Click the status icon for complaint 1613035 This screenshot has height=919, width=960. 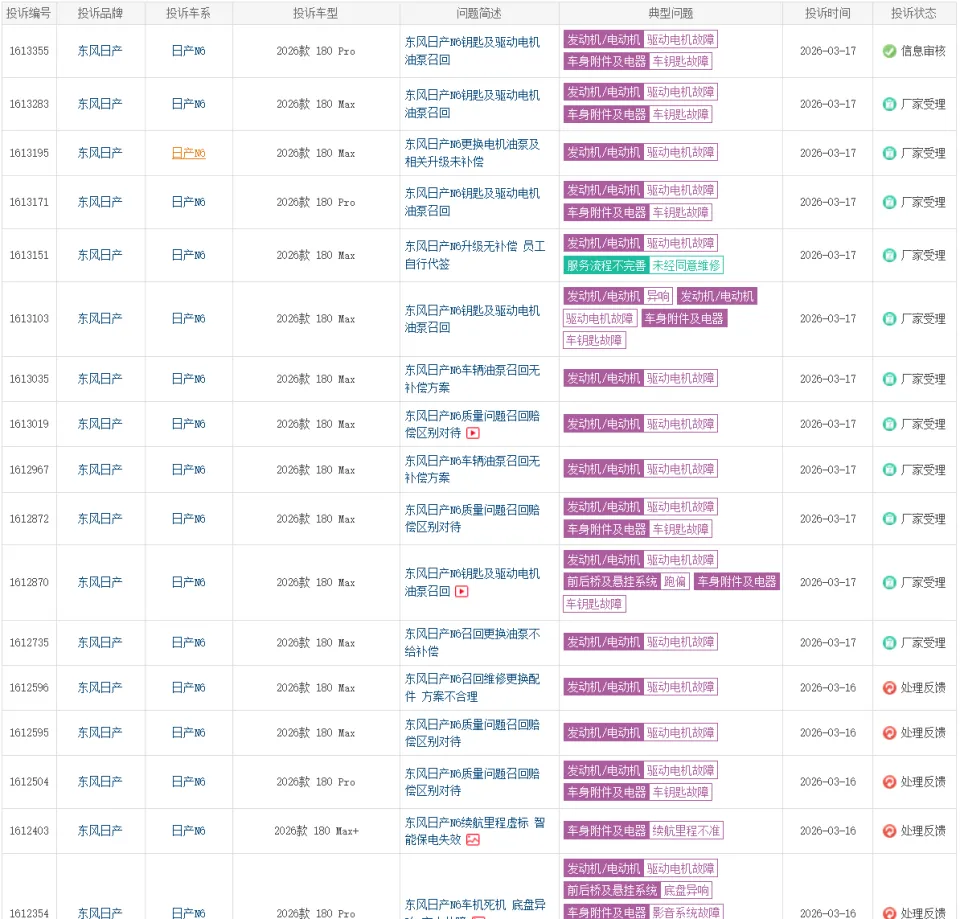coord(889,379)
